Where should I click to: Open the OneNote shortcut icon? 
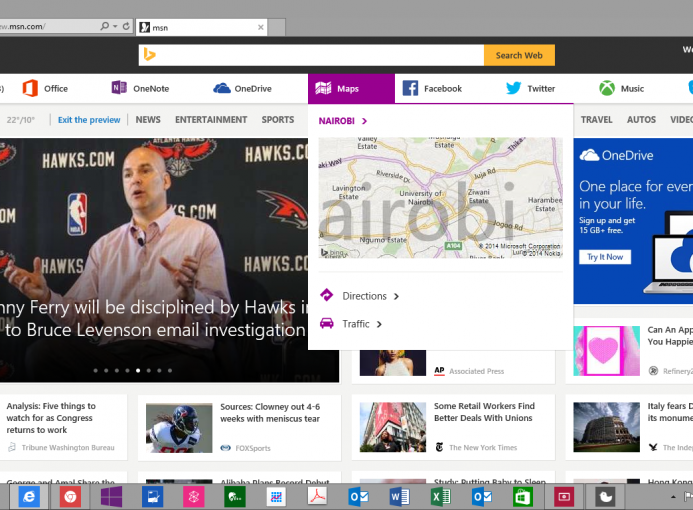tap(119, 88)
